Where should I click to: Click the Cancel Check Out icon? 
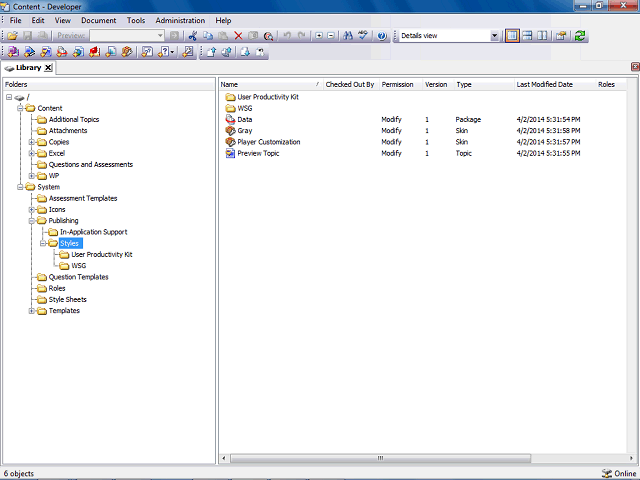tap(260, 52)
